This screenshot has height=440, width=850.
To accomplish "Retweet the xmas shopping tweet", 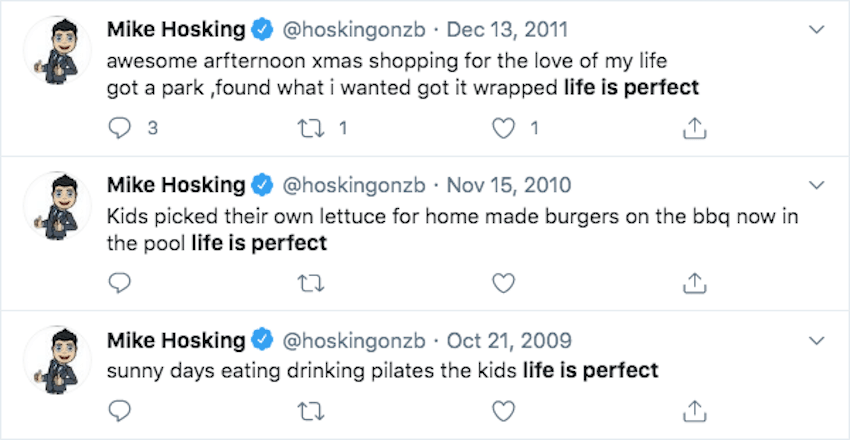I will 313,127.
